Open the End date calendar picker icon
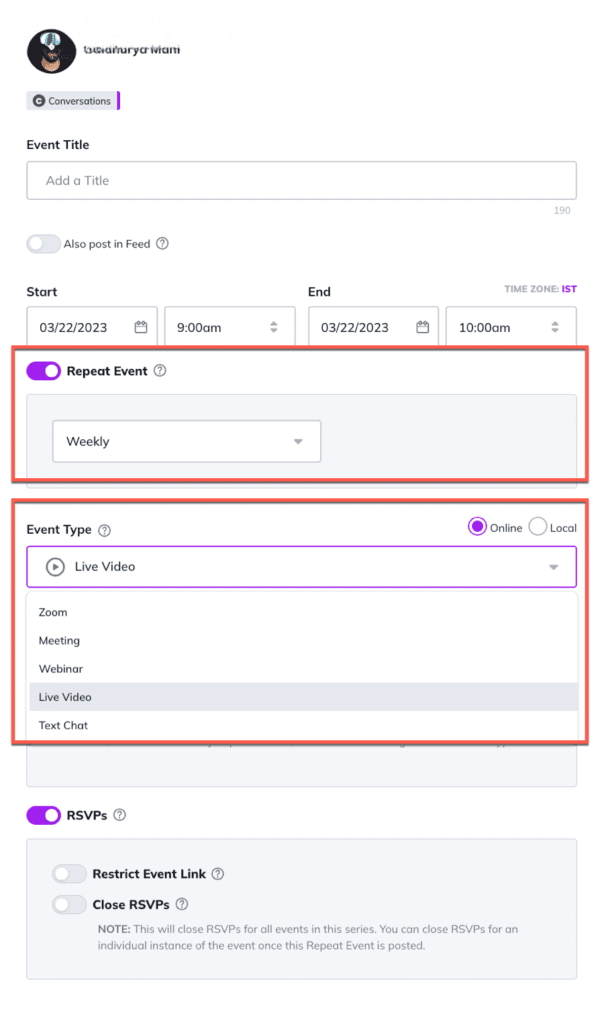 [422, 327]
